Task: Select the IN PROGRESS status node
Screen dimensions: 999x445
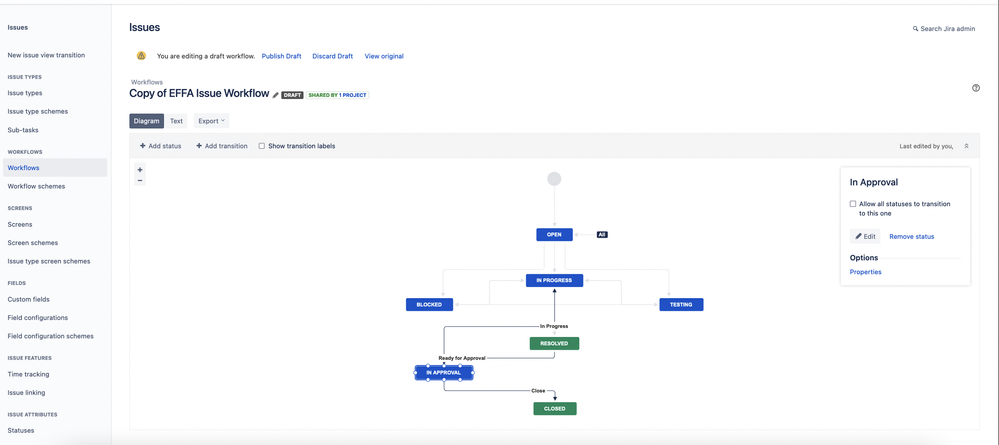Action: pos(554,281)
